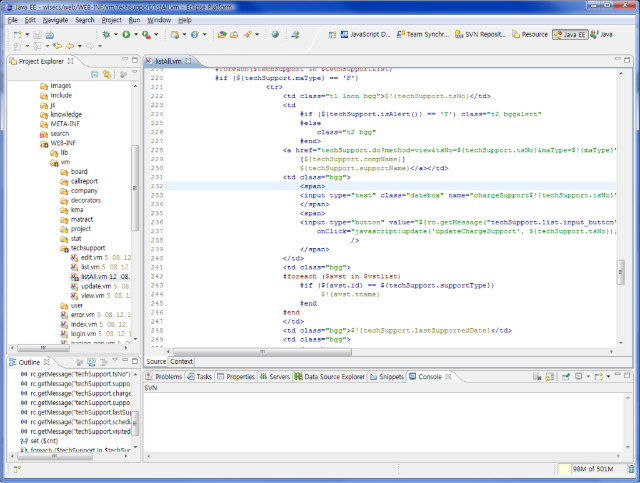The image size is (640, 483).
Task: Switch to the Resource perspective
Action: tap(530, 35)
